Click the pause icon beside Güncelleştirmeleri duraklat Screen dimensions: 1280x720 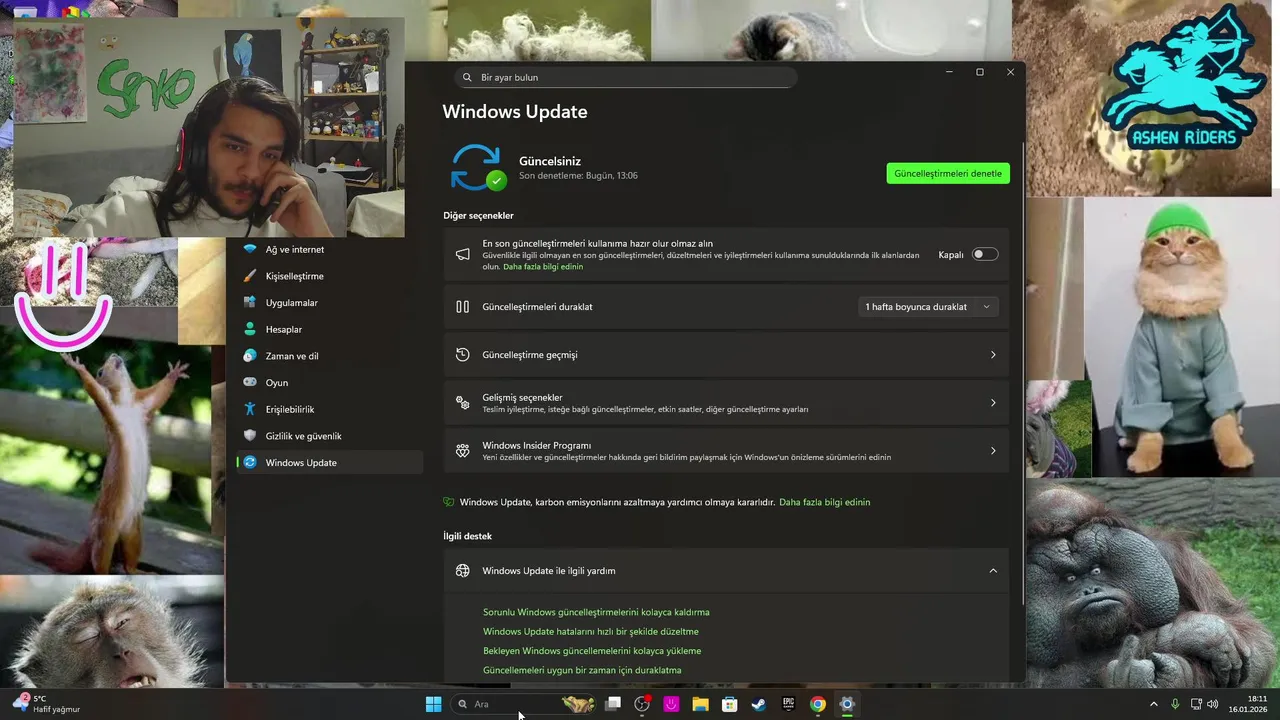point(462,307)
